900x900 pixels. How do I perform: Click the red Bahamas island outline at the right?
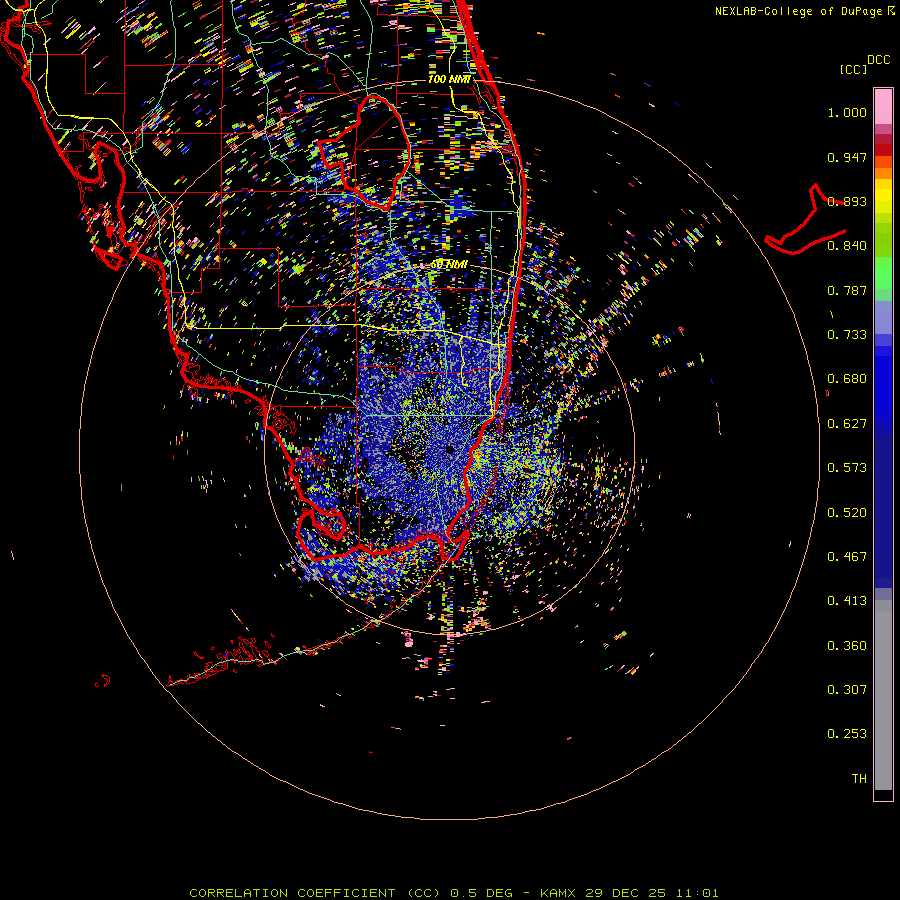pos(805,219)
